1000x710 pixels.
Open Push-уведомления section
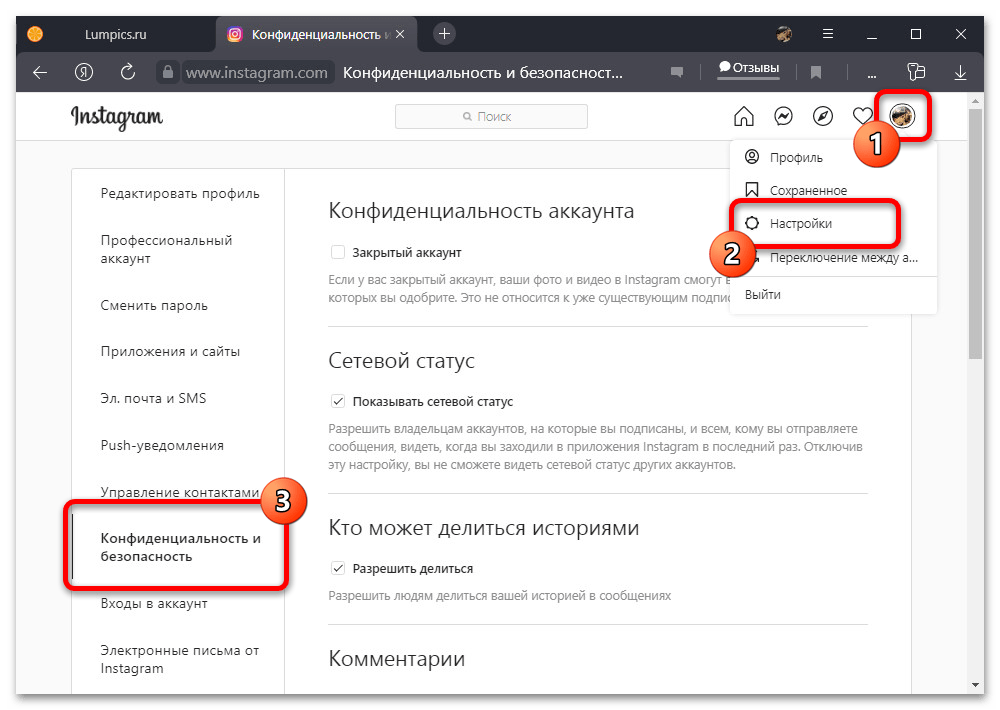tap(162, 445)
